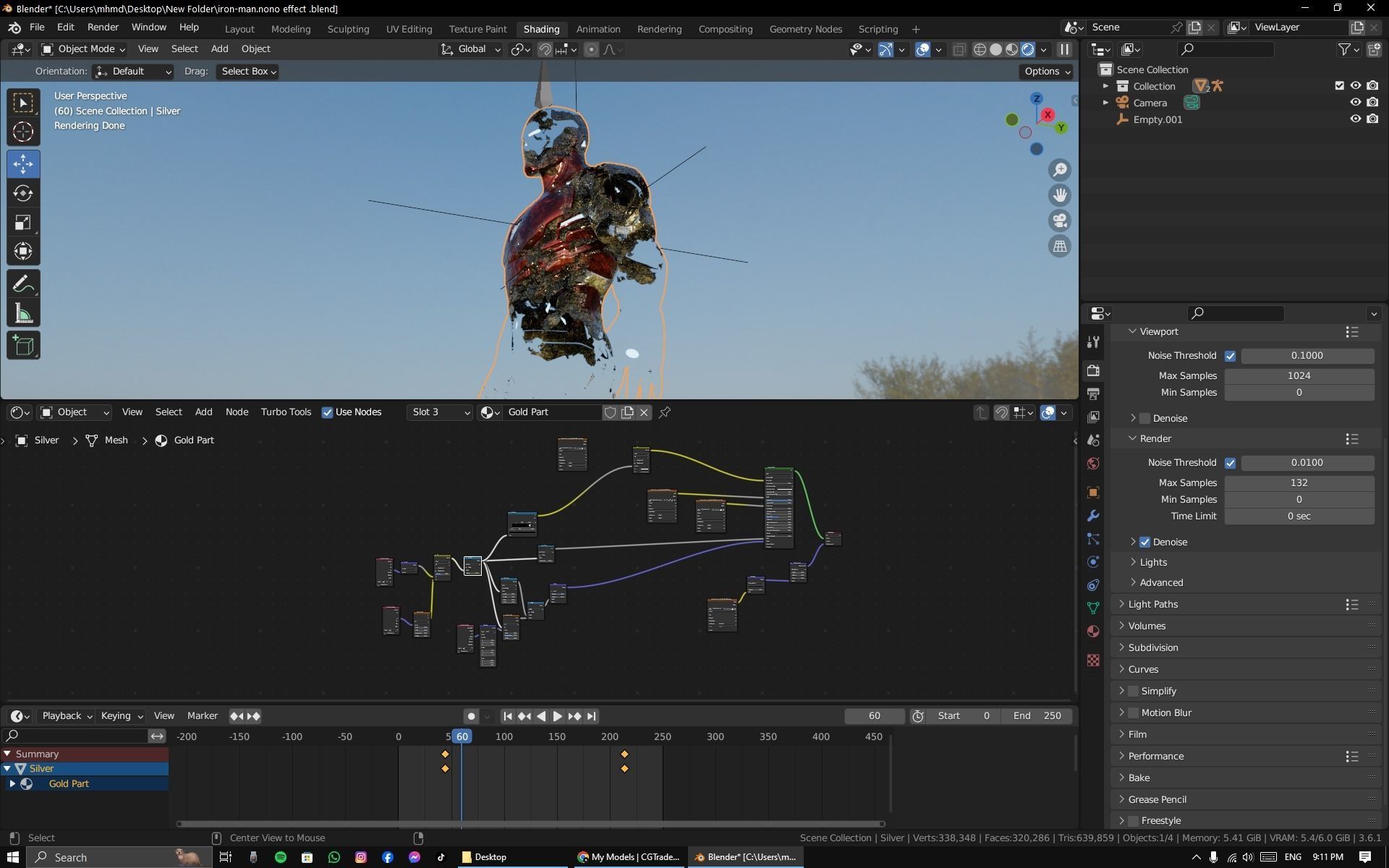Image resolution: width=1389 pixels, height=868 pixels.
Task: Uncheck the Use Nodes checkbox
Action: point(328,412)
